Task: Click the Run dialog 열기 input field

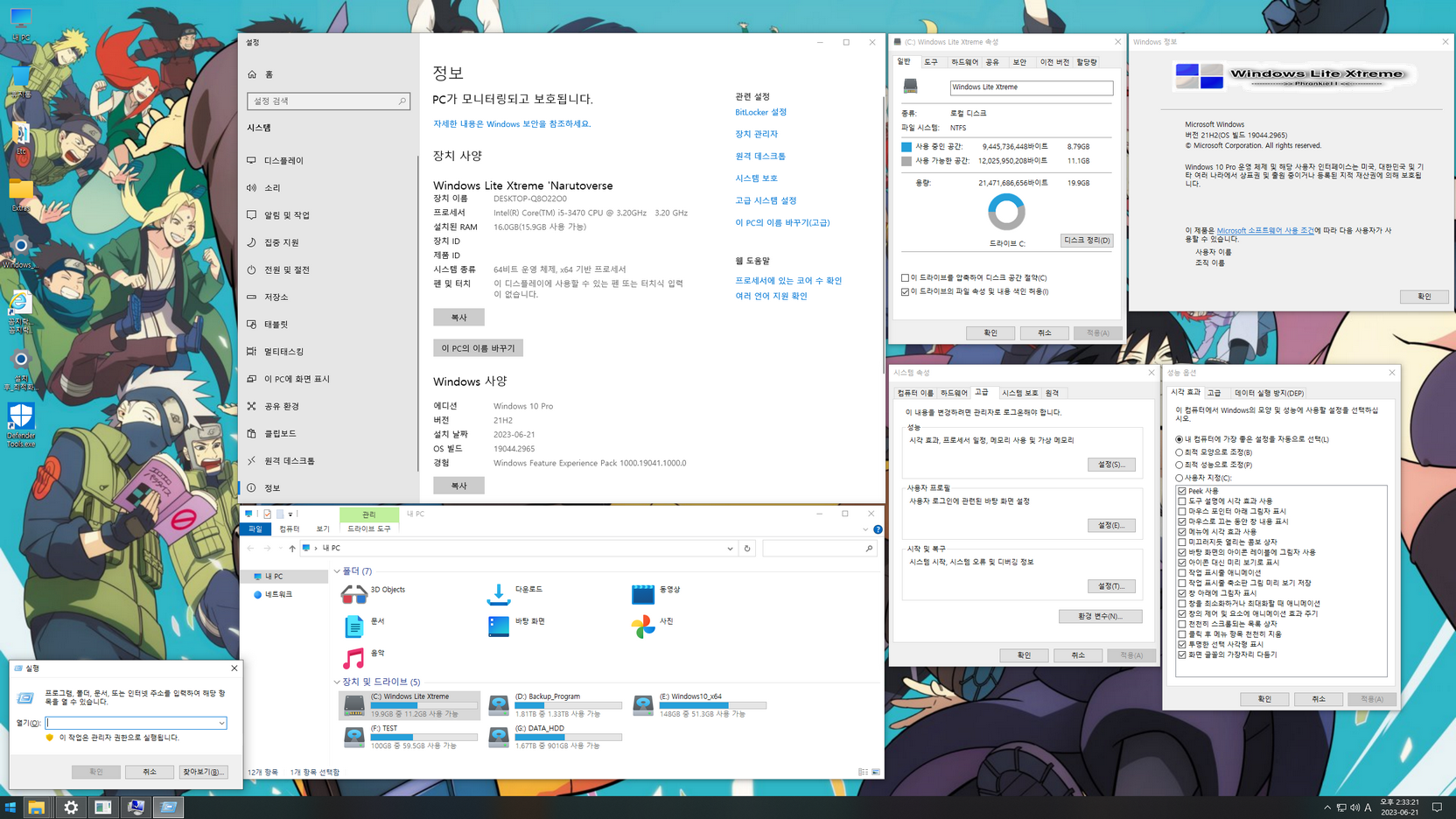Action: click(x=136, y=723)
